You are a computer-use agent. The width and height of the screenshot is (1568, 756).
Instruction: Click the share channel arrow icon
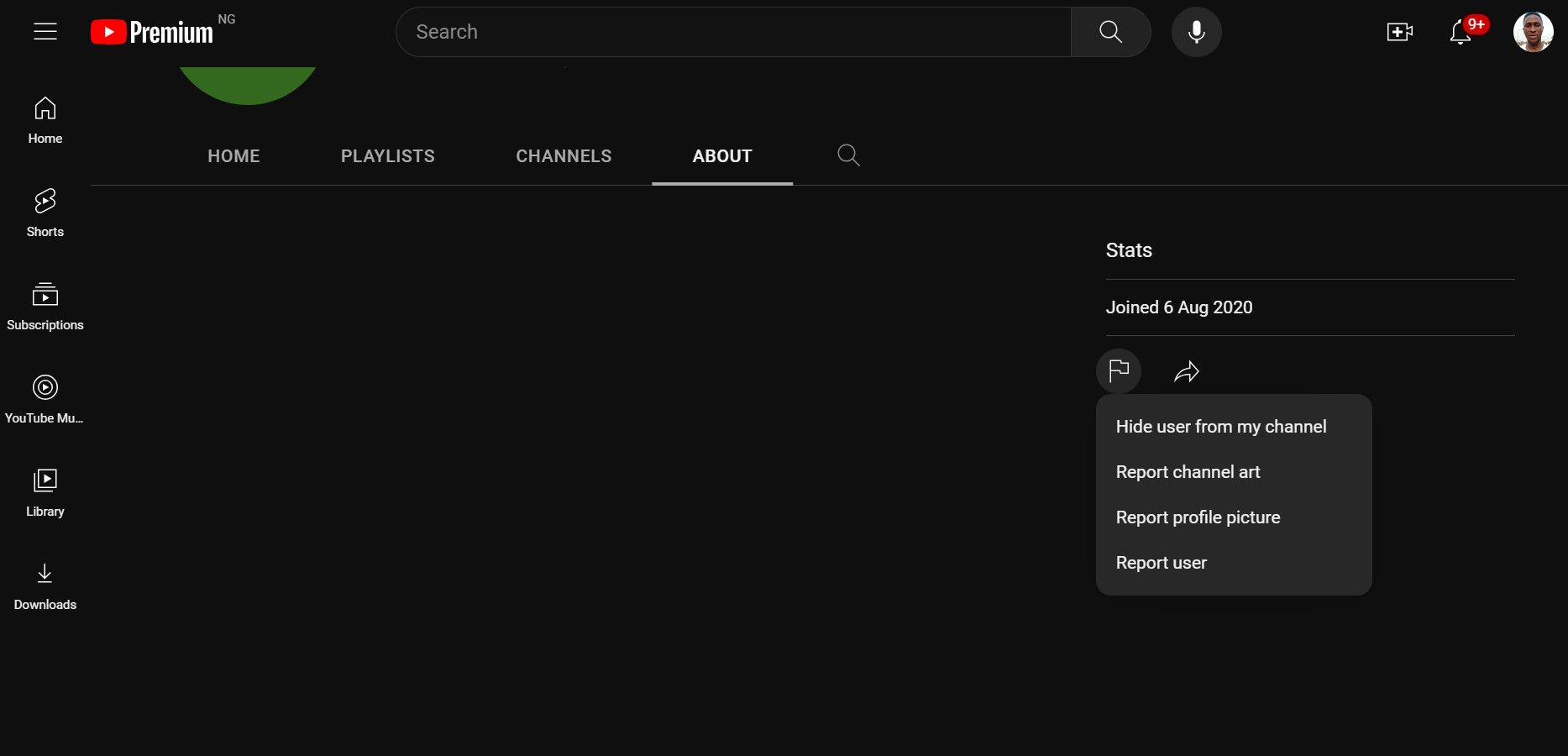click(1186, 371)
